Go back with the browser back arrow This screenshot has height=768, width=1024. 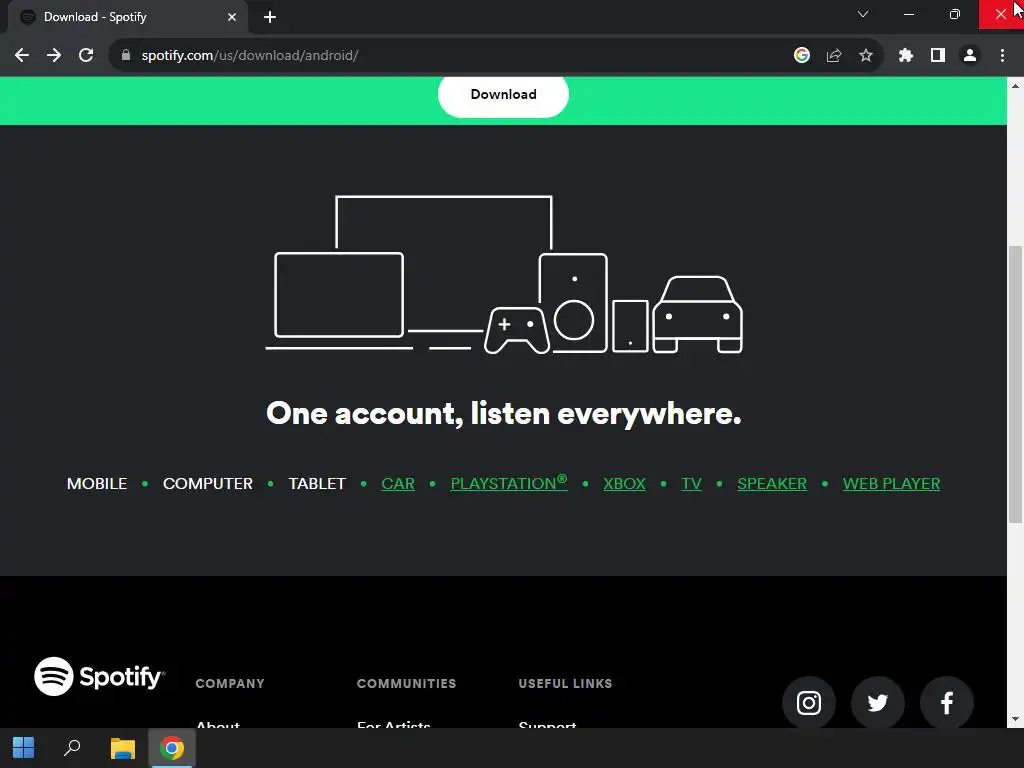22,56
